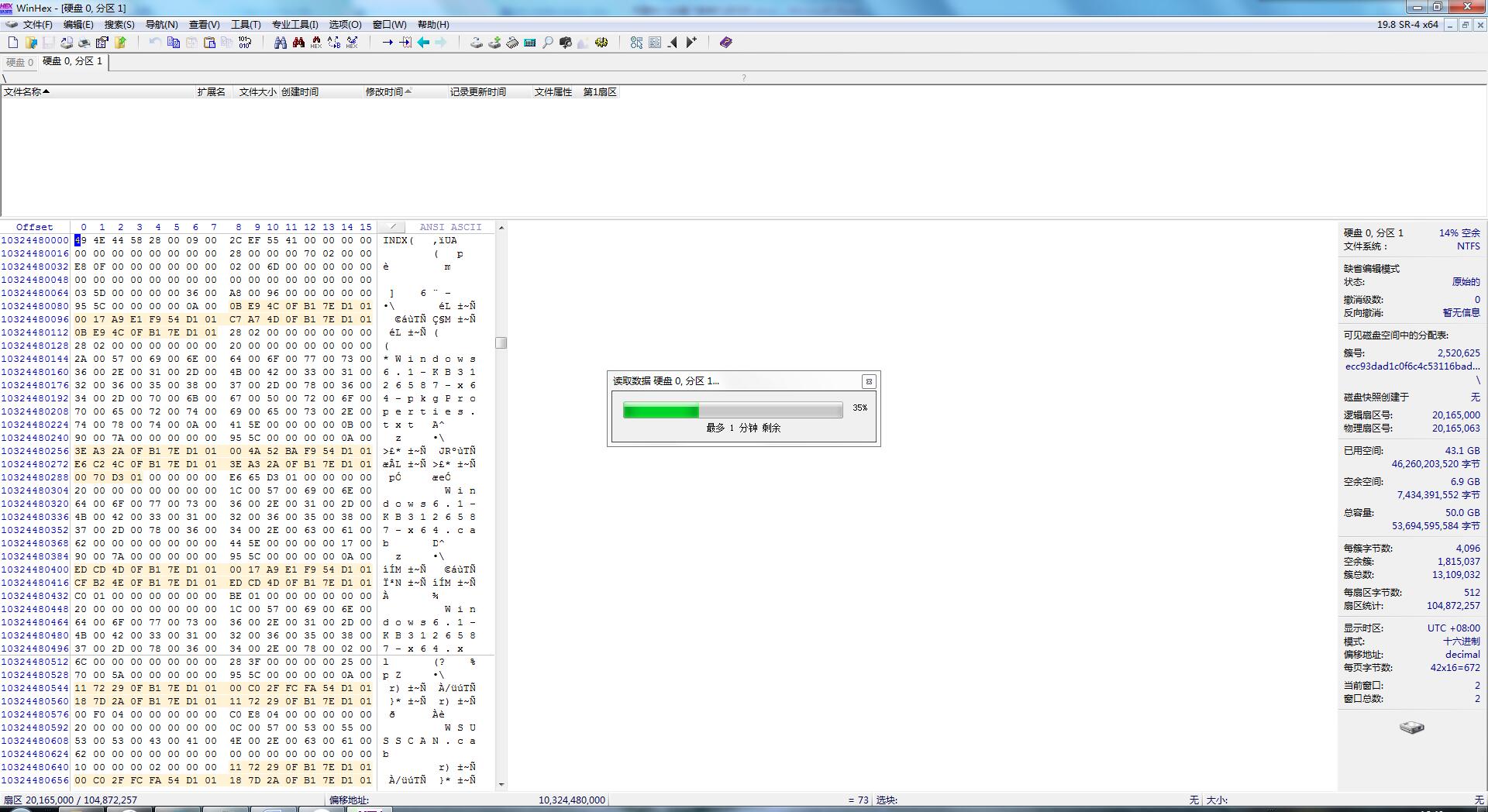1488x812 pixels.
Task: Cancel the 读取数据 progress dialog
Action: (869, 381)
